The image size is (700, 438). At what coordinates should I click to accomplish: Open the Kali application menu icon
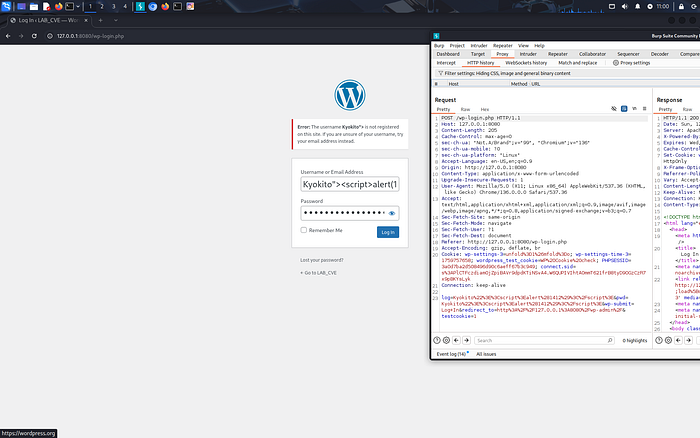6,6
